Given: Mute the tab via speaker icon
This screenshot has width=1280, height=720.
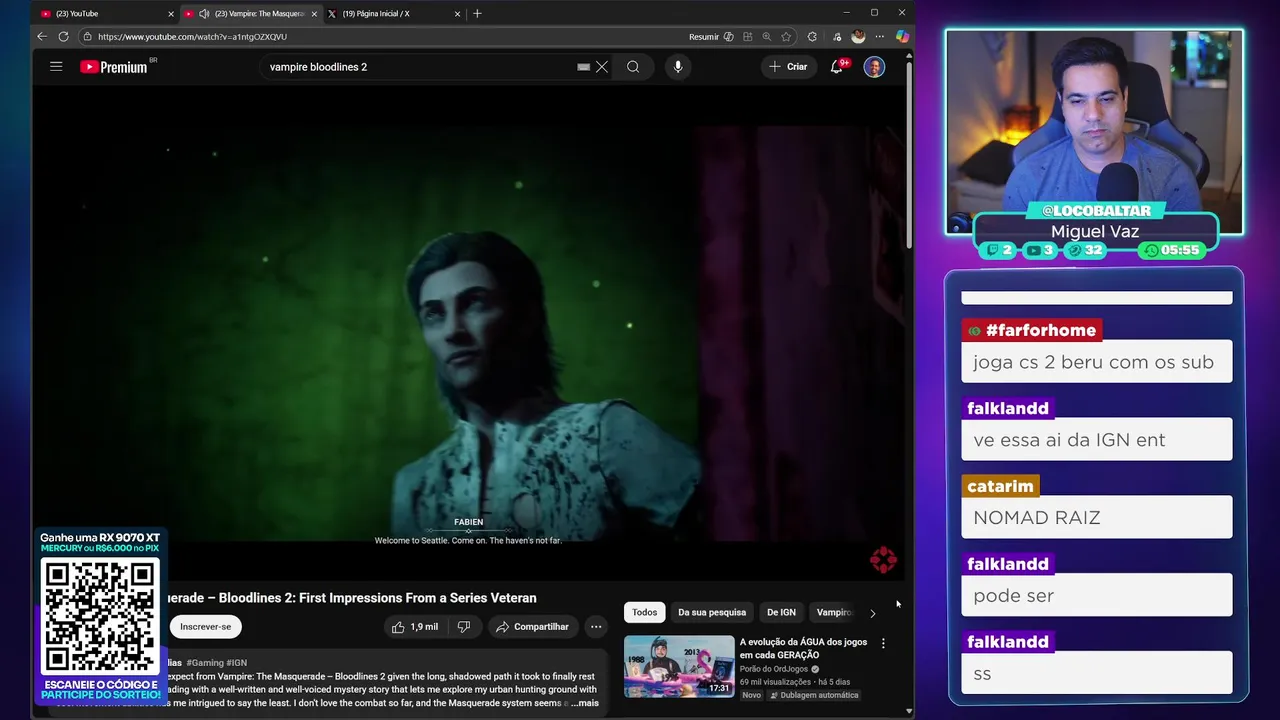Looking at the screenshot, I should click(204, 14).
